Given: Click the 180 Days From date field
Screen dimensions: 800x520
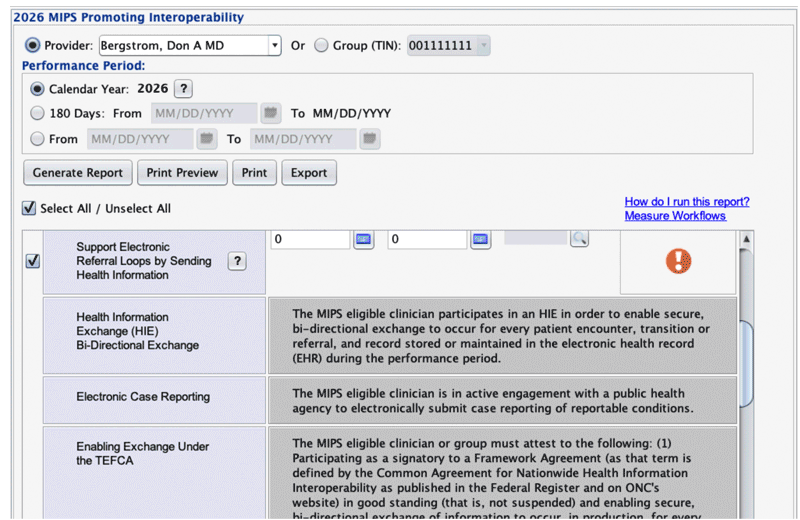Looking at the screenshot, I should click(204, 113).
